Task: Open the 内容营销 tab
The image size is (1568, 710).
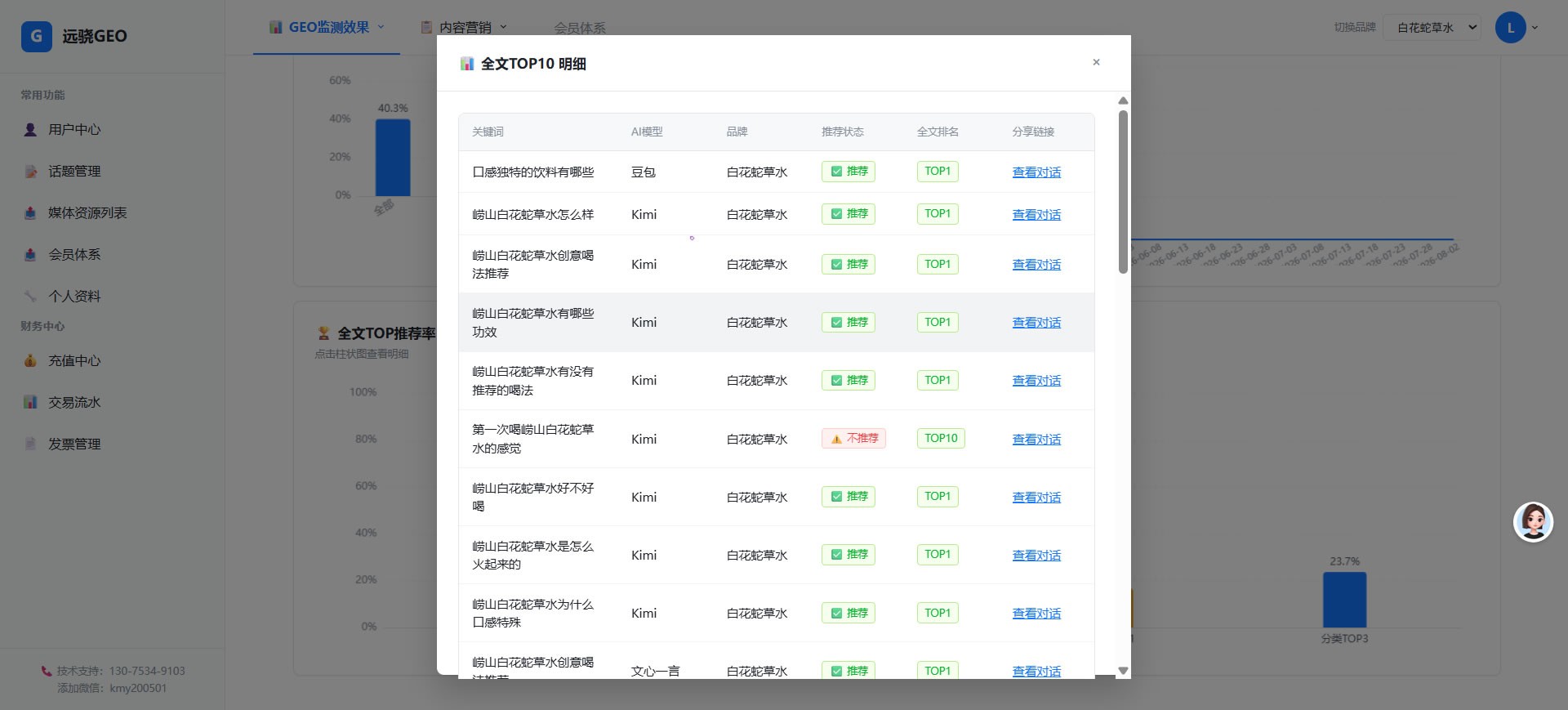Action: click(x=464, y=27)
